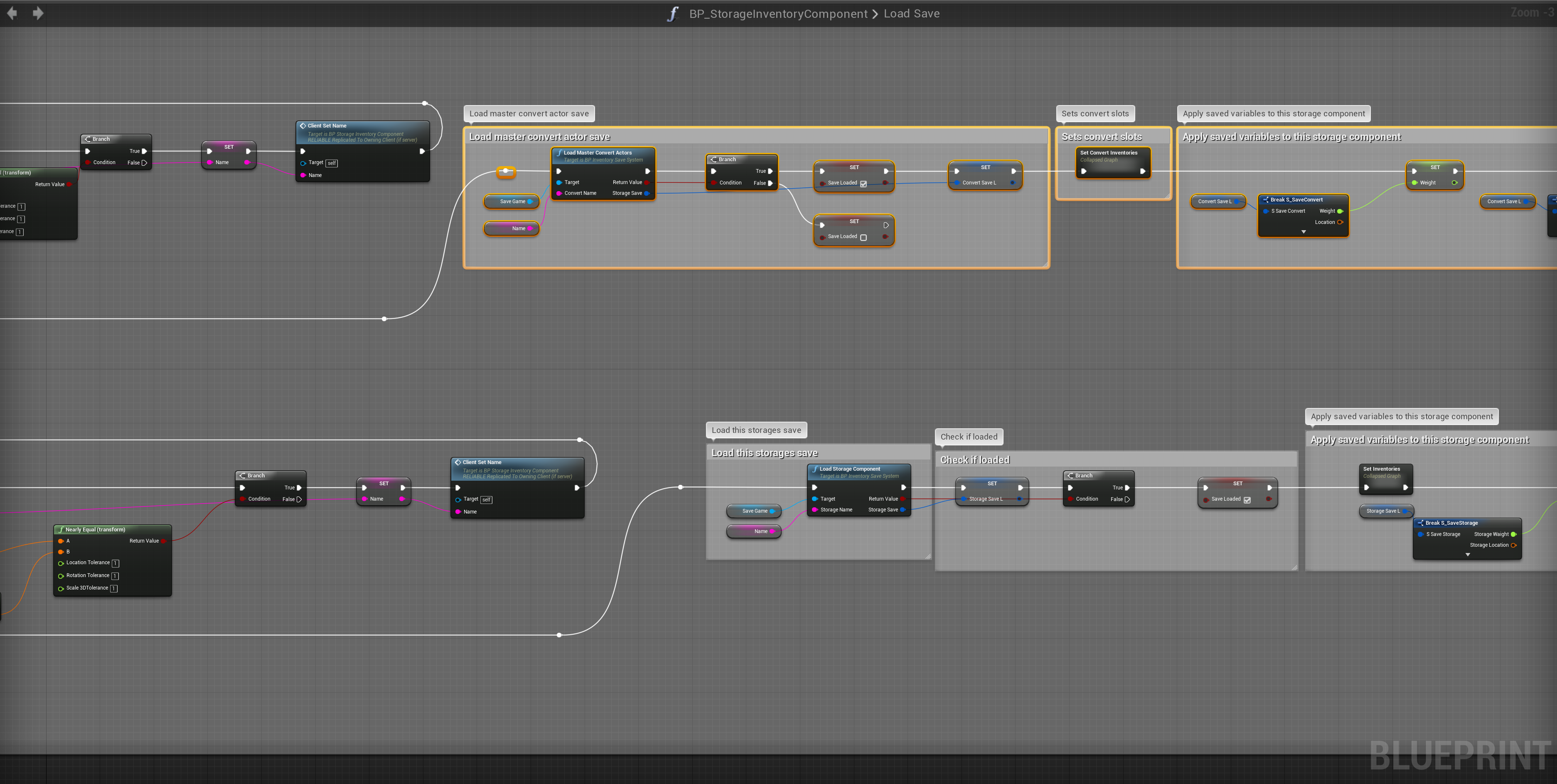Click the Load Master Convert Actors function icon
This screenshot has width=1557, height=784.
[559, 153]
